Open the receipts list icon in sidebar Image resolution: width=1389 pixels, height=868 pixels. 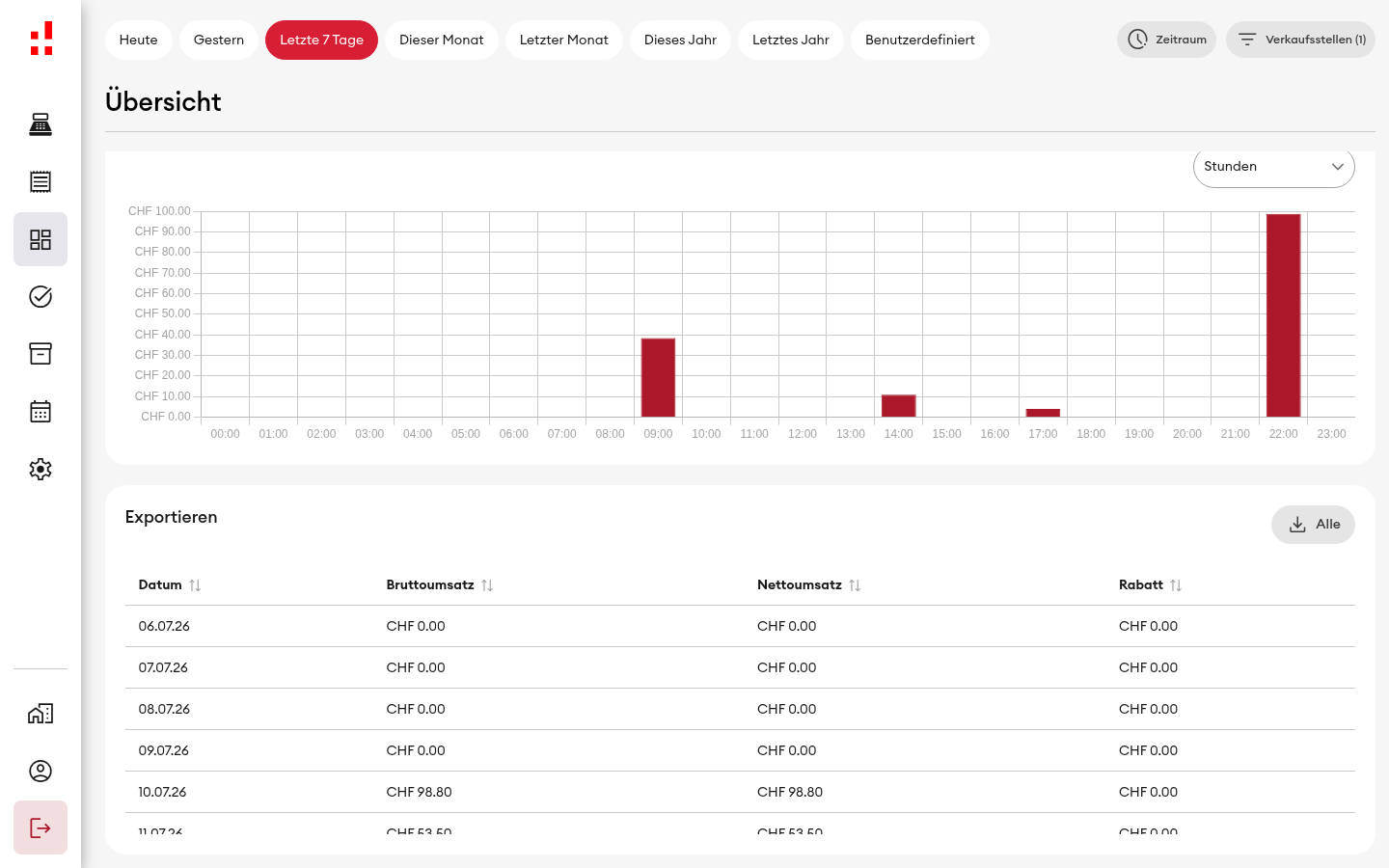[41, 181]
